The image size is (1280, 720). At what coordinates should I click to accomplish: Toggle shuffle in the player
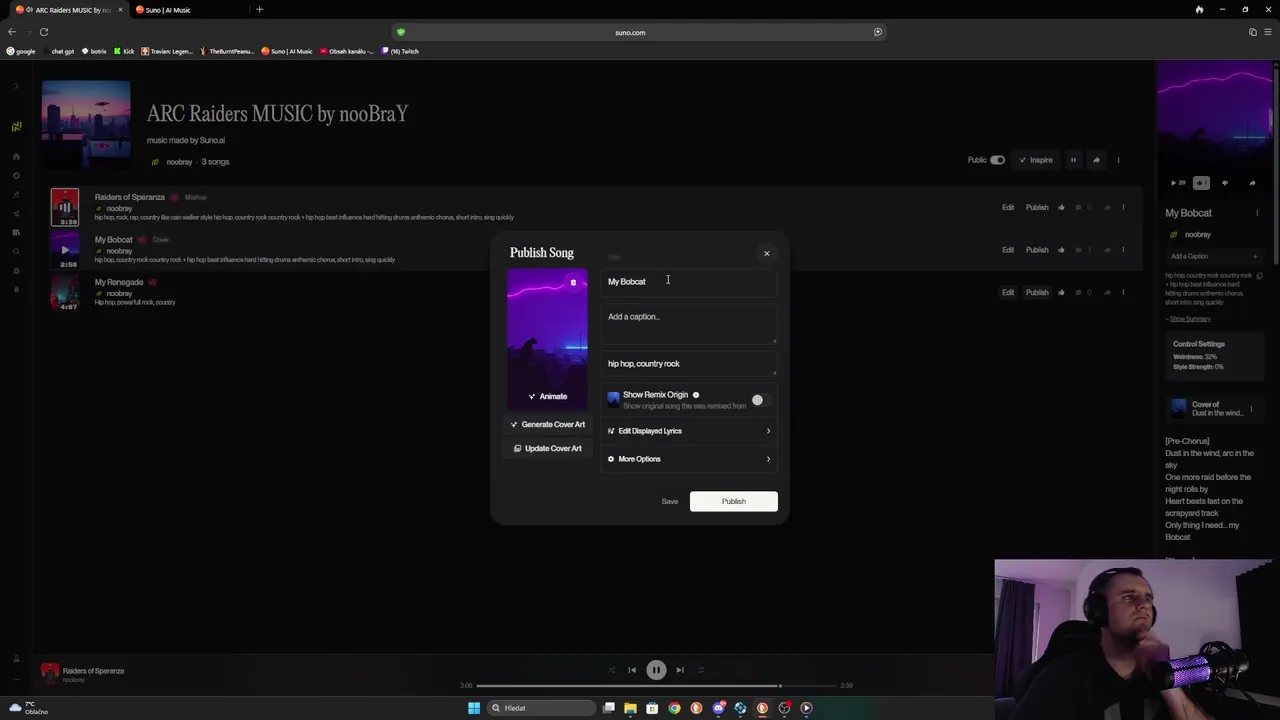click(611, 670)
